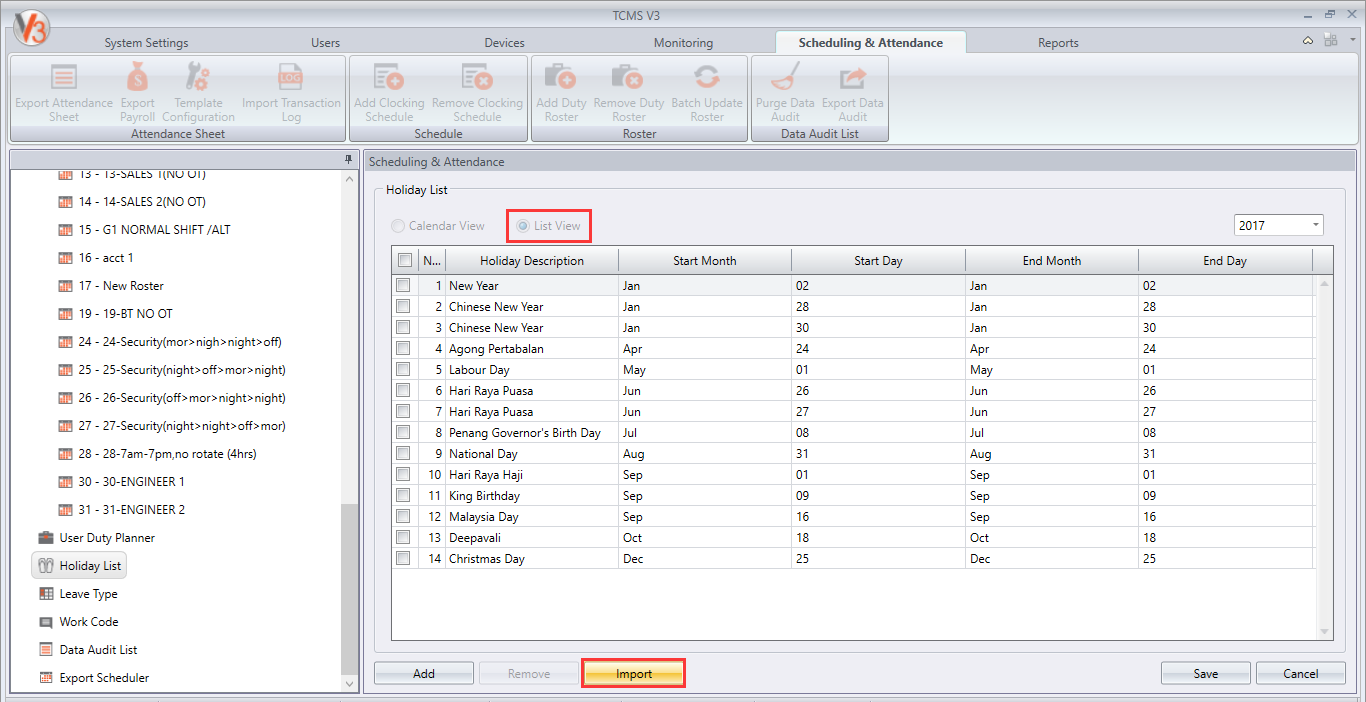Select roster 16 - acct 1
Viewport: 1366px width, 702px height.
pos(96,258)
